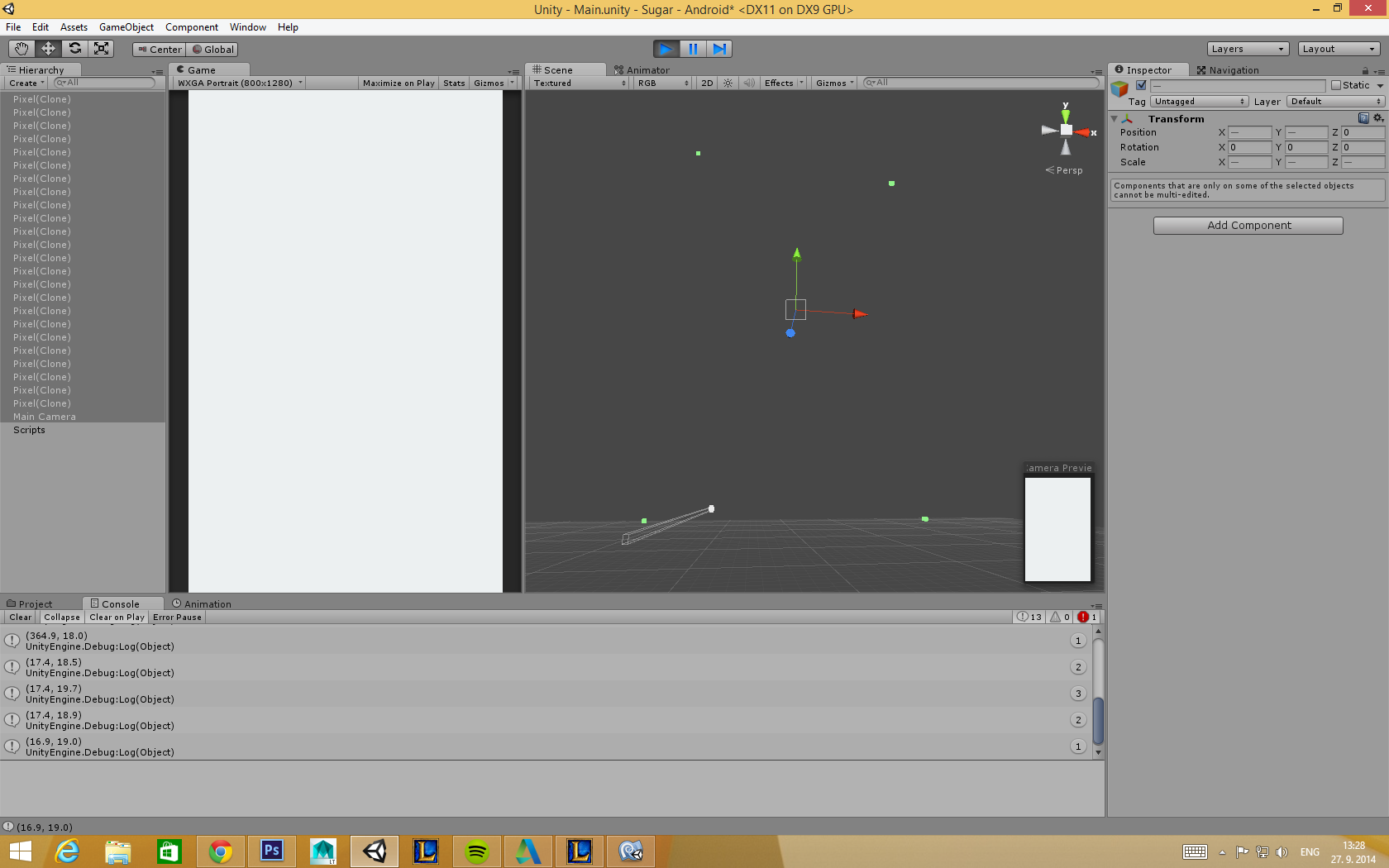1389x868 pixels.
Task: Open Textured draw mode dropdown
Action: [x=579, y=83]
